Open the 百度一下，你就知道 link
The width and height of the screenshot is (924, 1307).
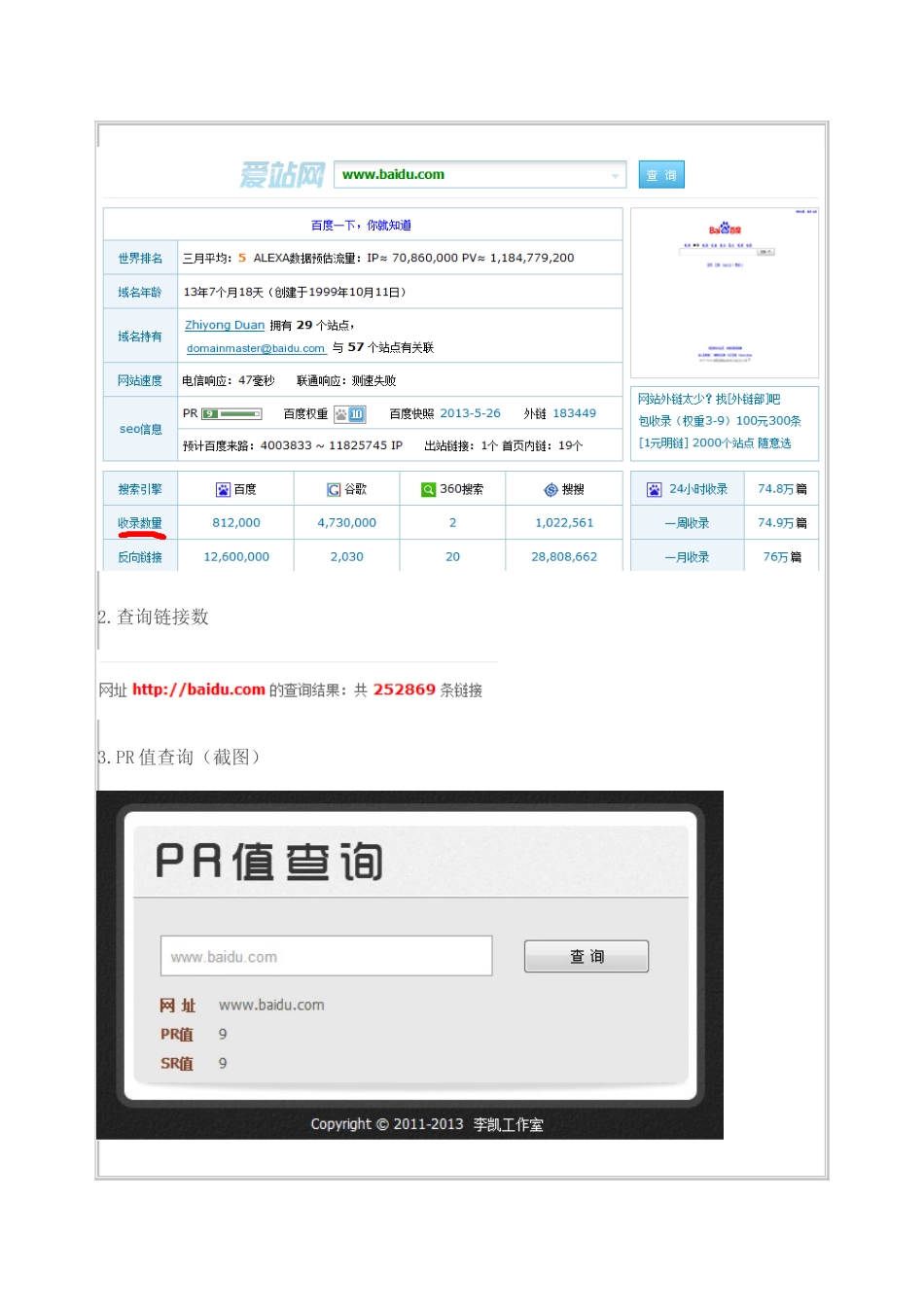[x=361, y=226]
